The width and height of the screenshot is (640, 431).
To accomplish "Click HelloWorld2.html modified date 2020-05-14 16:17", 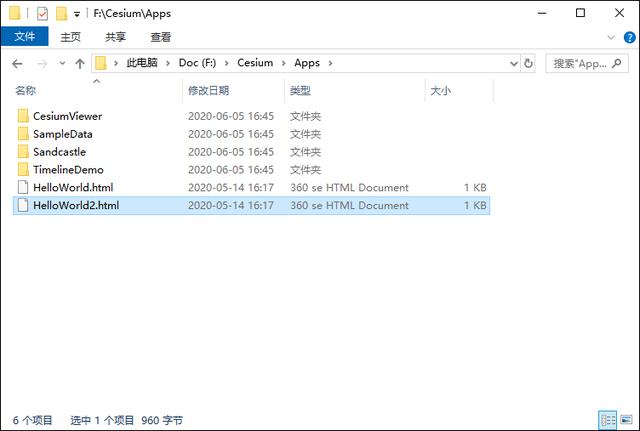I will point(231,205).
